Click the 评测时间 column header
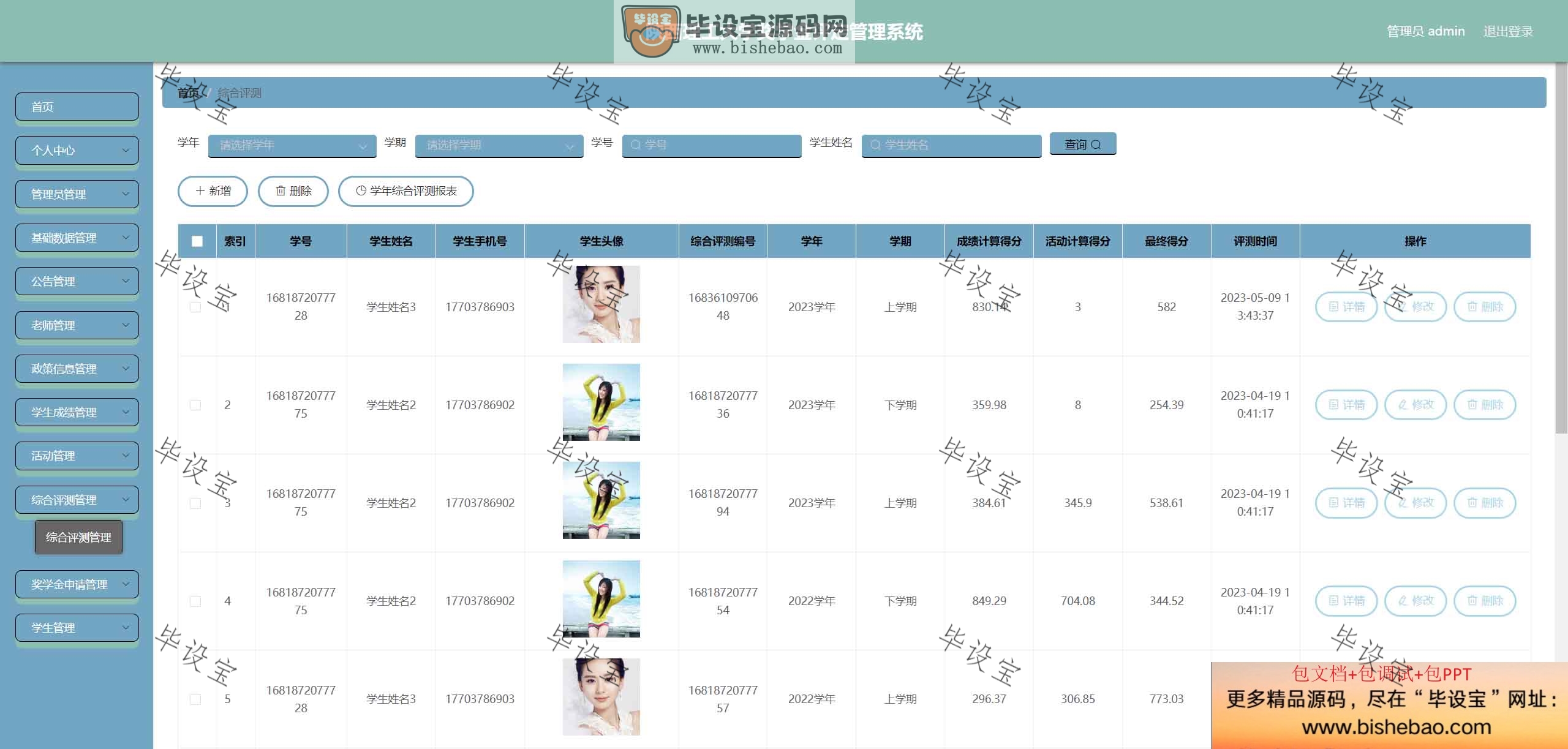This screenshot has width=1568, height=749. [1255, 241]
